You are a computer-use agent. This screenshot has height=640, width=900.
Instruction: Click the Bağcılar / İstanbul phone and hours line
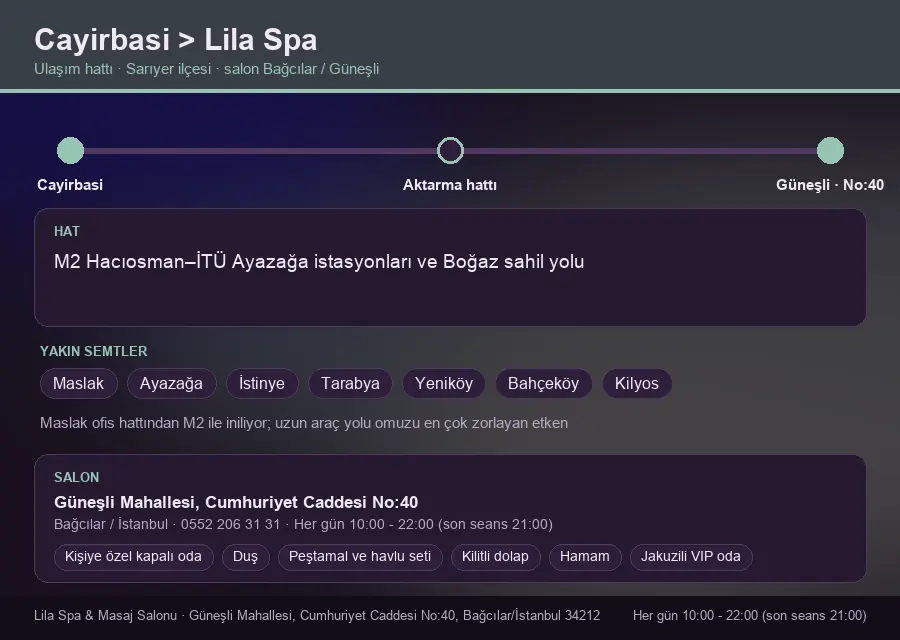pyautogui.click(x=303, y=525)
